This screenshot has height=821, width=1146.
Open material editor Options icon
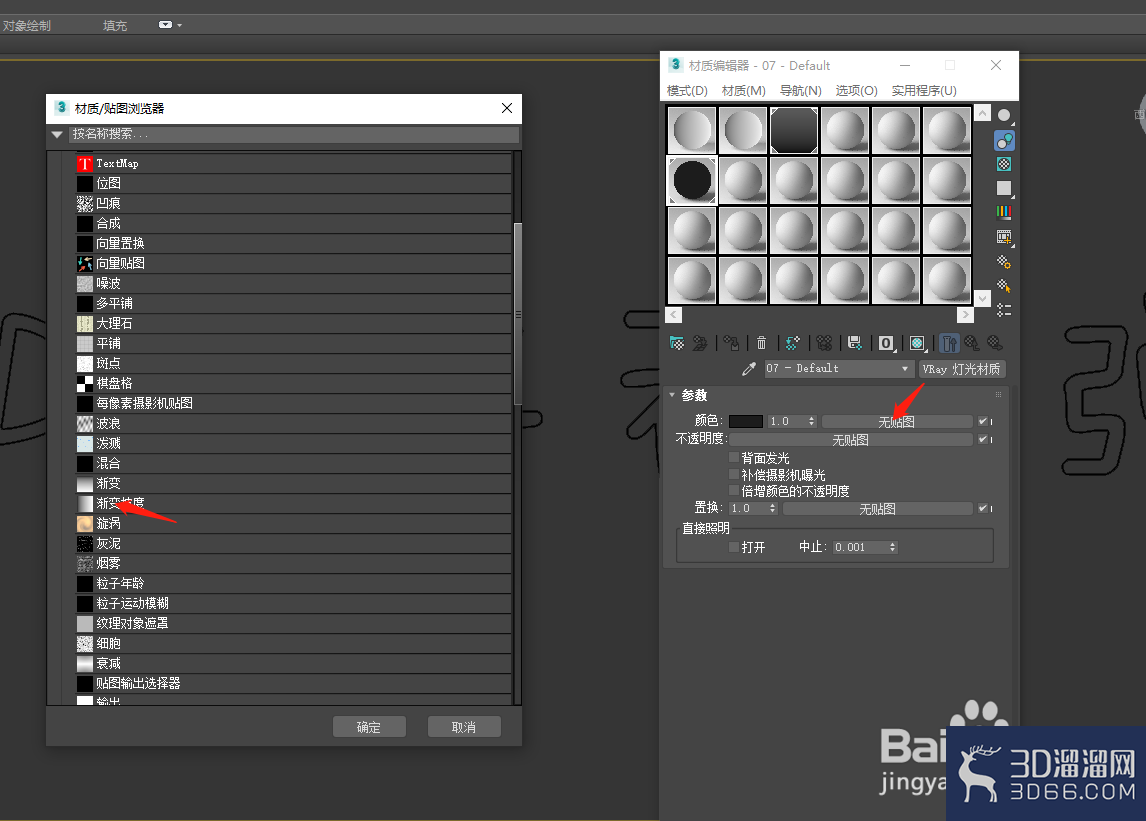pos(1005,262)
